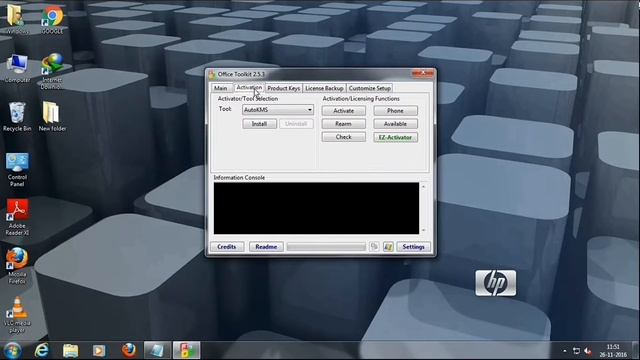This screenshot has height=360, width=640.
Task: Click the Rearm button
Action: tap(344, 124)
